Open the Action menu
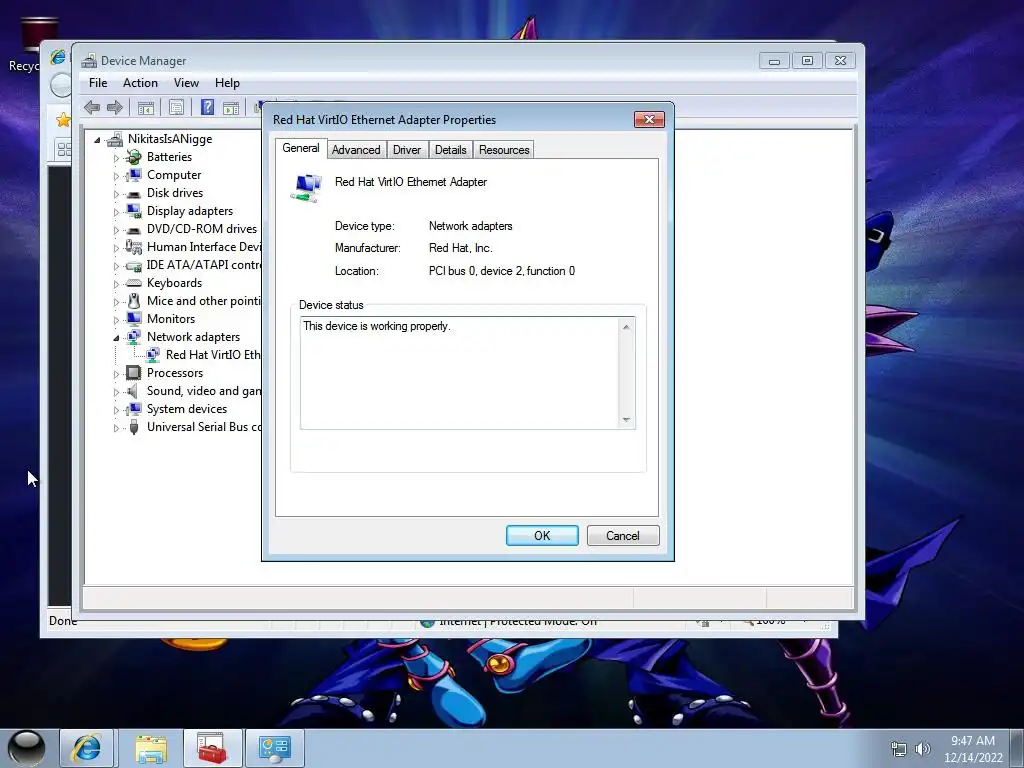 (x=140, y=83)
